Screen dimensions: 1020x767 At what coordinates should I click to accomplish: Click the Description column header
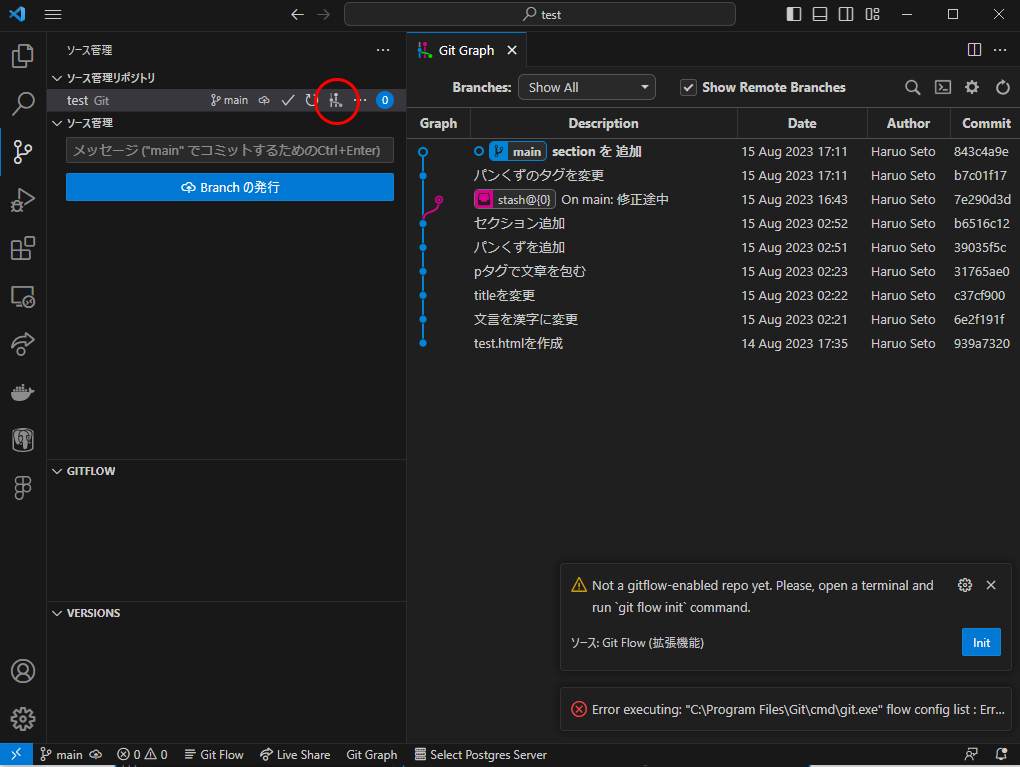point(604,123)
